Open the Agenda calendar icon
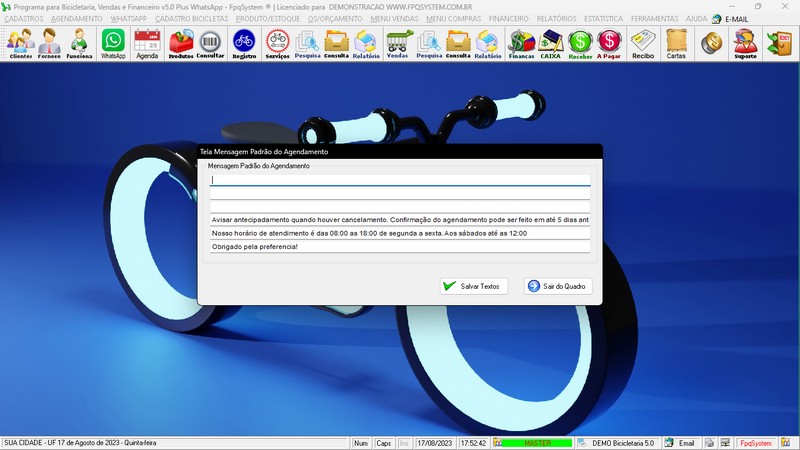 pos(147,43)
